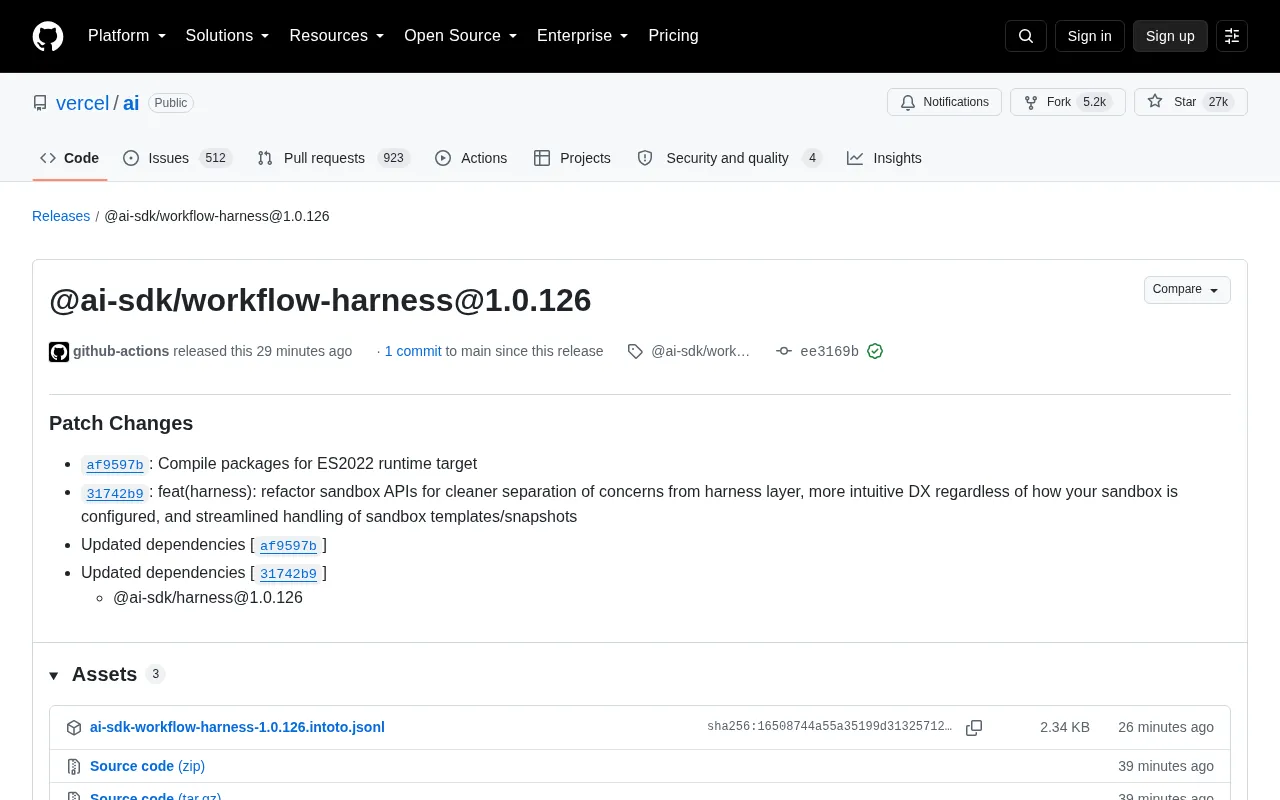The image size is (1280, 800).
Task: Fork the vercel/ai repository
Action: pos(1068,102)
